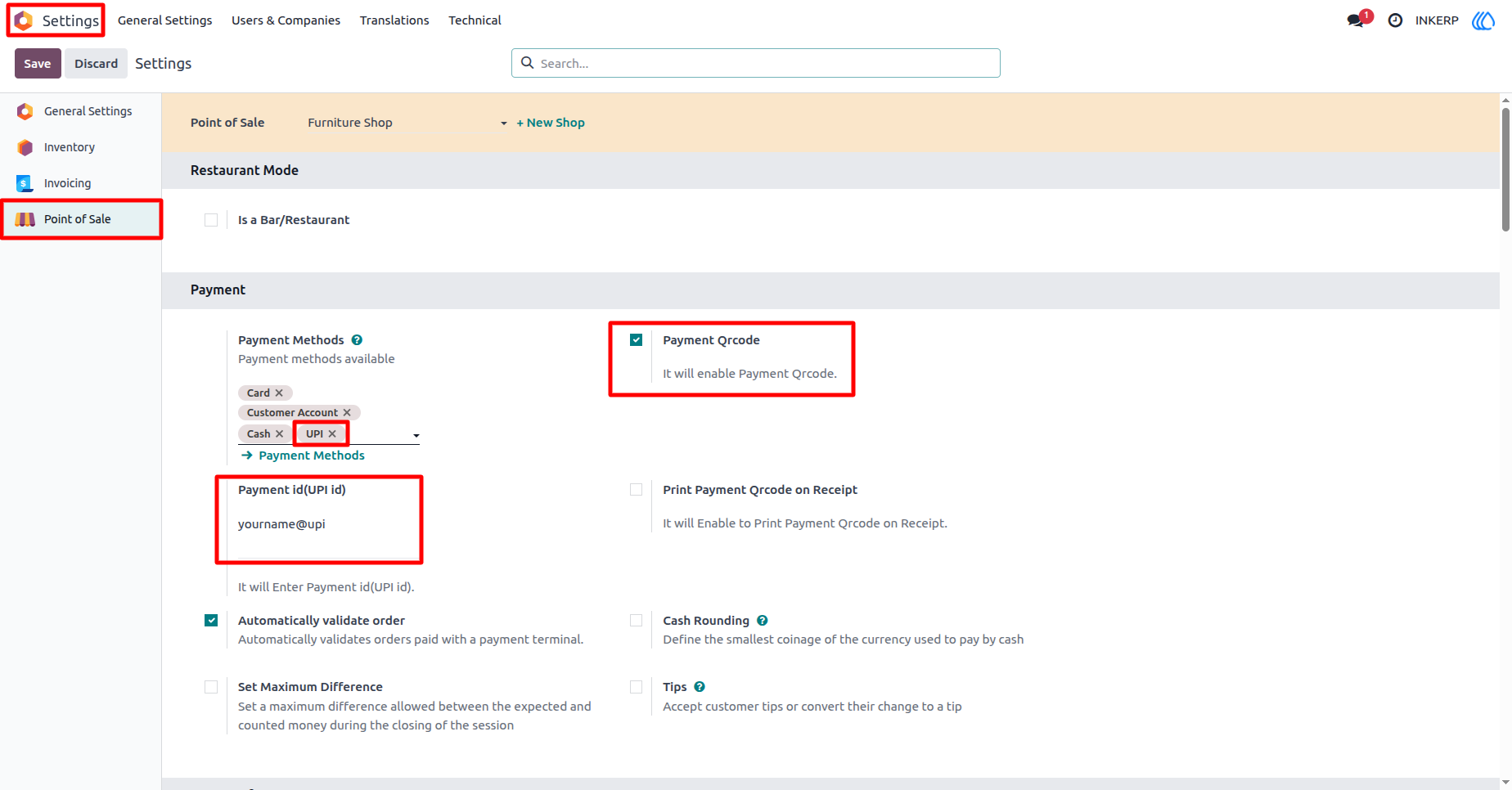Viewport: 1512px width, 790px height.
Task: Open Users & Companies menu
Action: 286,20
